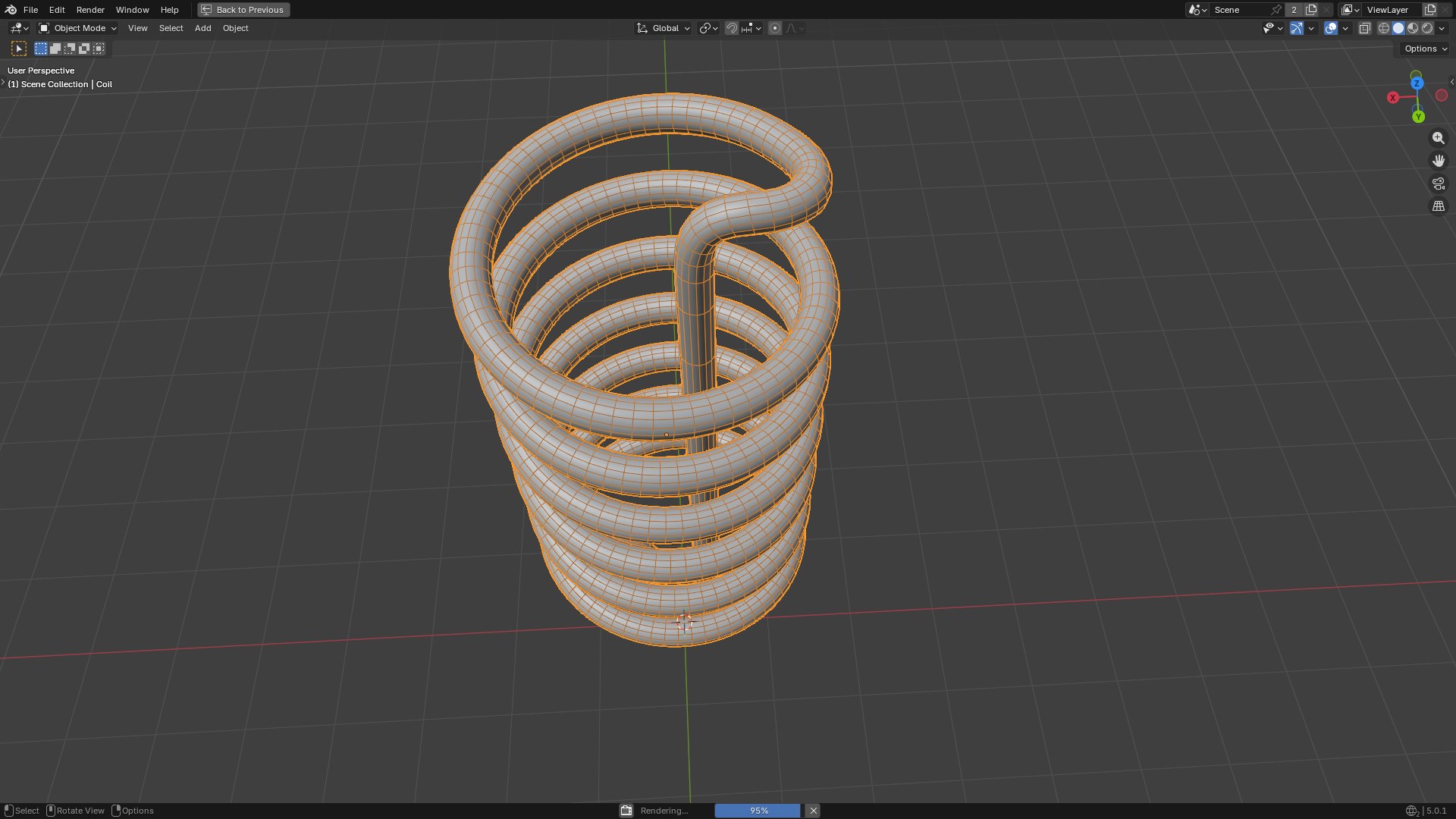Click the New Scene duplicate icon

pos(1311,10)
